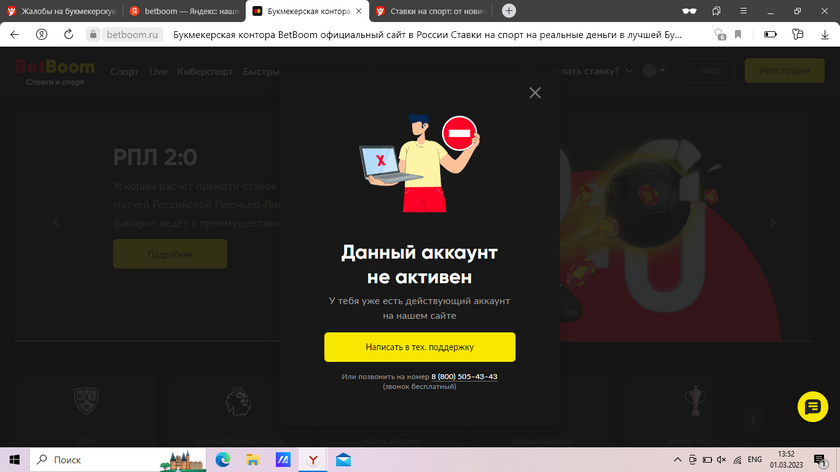Open the 'Live' menu item
Image resolution: width=840 pixels, height=472 pixels.
tap(158, 71)
